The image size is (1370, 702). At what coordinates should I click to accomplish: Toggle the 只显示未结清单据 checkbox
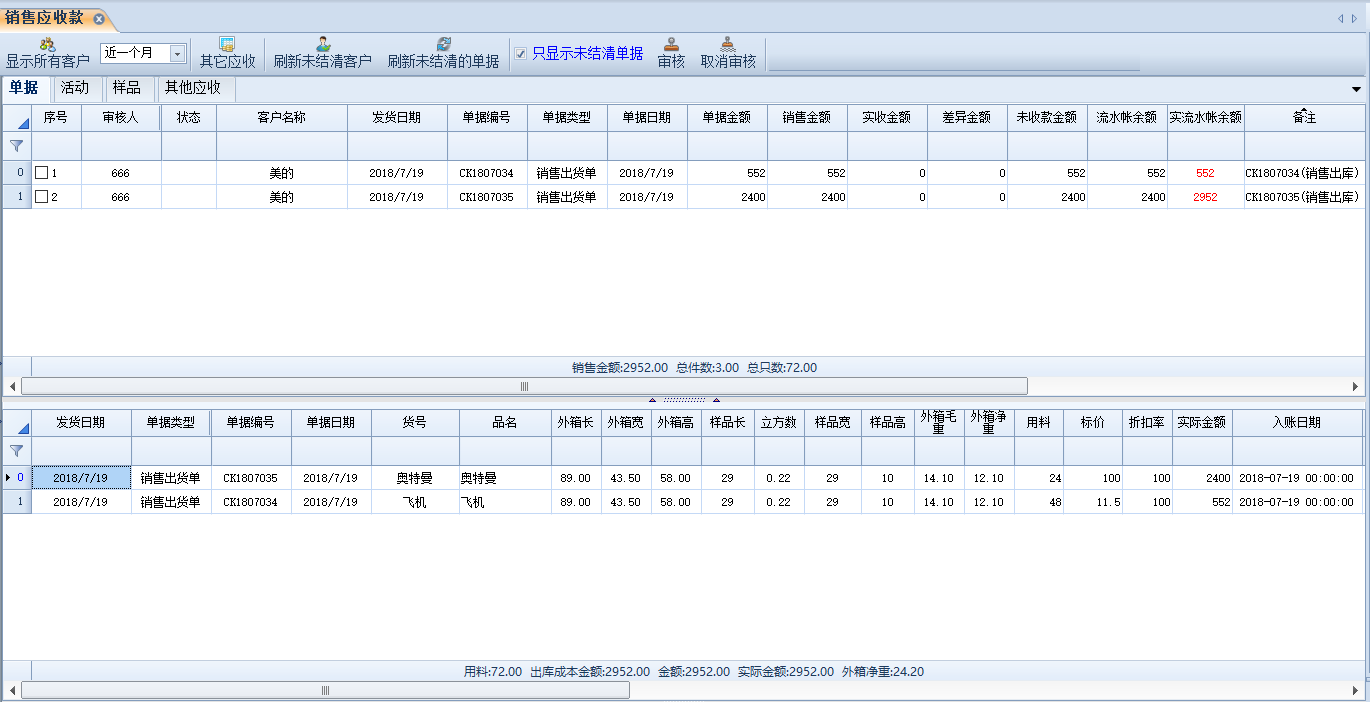pyautogui.click(x=520, y=54)
